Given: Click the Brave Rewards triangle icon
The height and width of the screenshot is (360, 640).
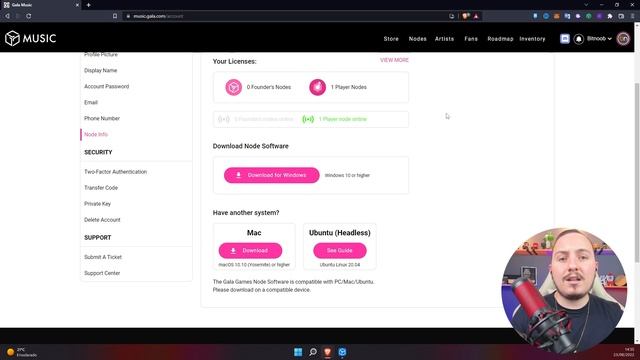Looking at the screenshot, I should [476, 16].
